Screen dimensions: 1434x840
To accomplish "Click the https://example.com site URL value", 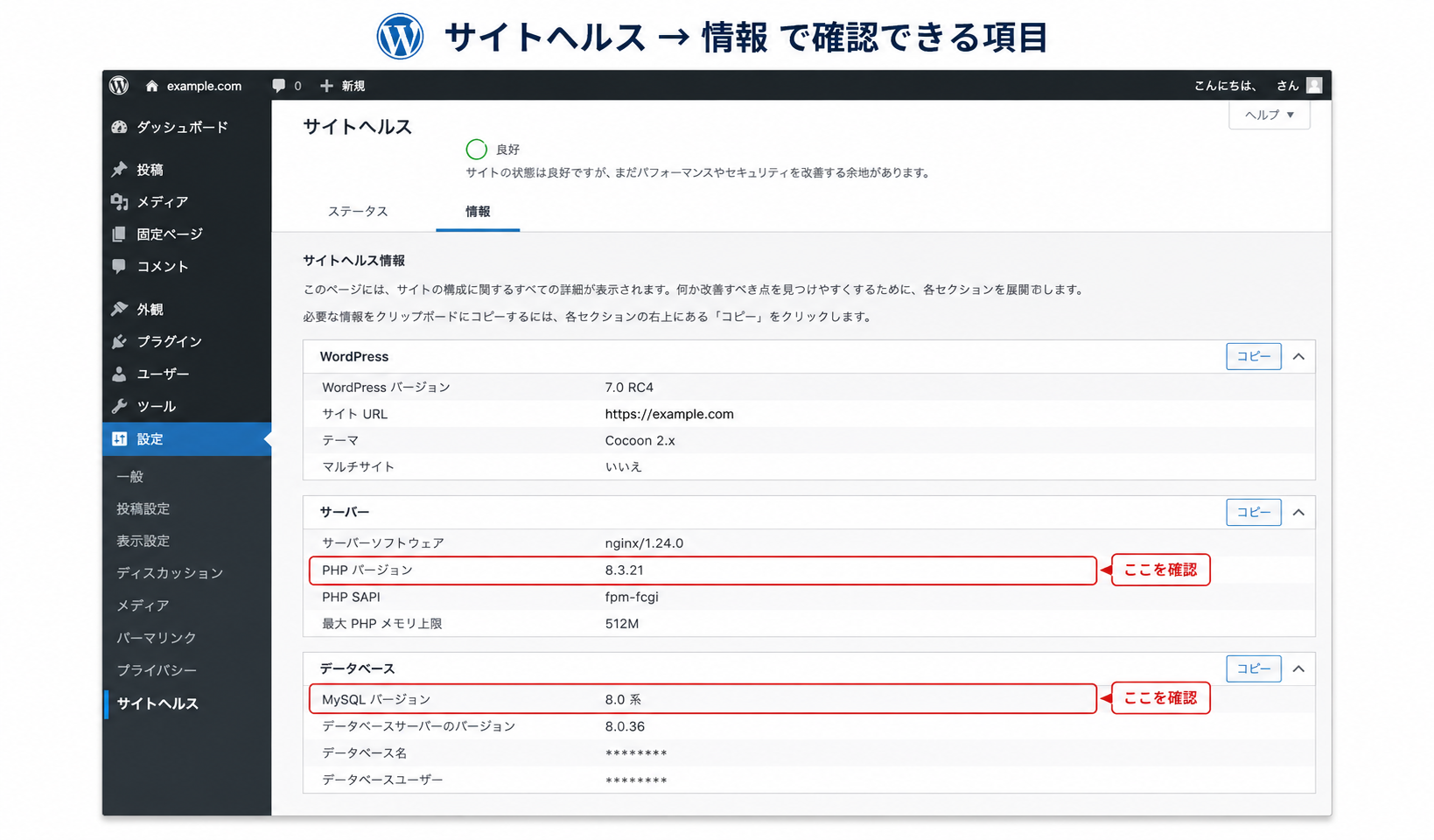I will (x=669, y=414).
